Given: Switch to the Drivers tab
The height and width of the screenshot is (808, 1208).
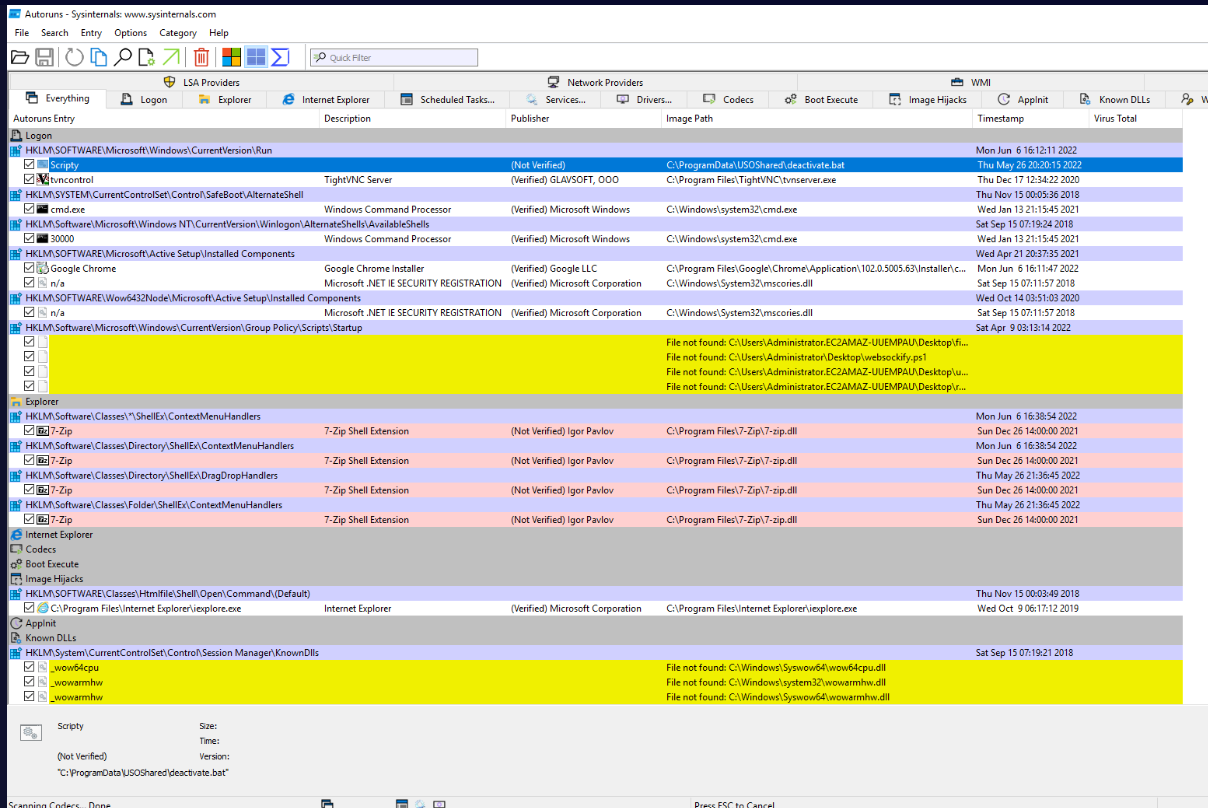Looking at the screenshot, I should point(645,100).
